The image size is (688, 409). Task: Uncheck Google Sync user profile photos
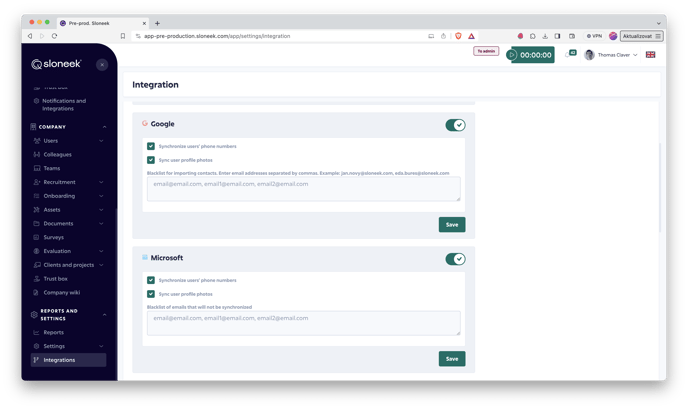[x=151, y=160]
